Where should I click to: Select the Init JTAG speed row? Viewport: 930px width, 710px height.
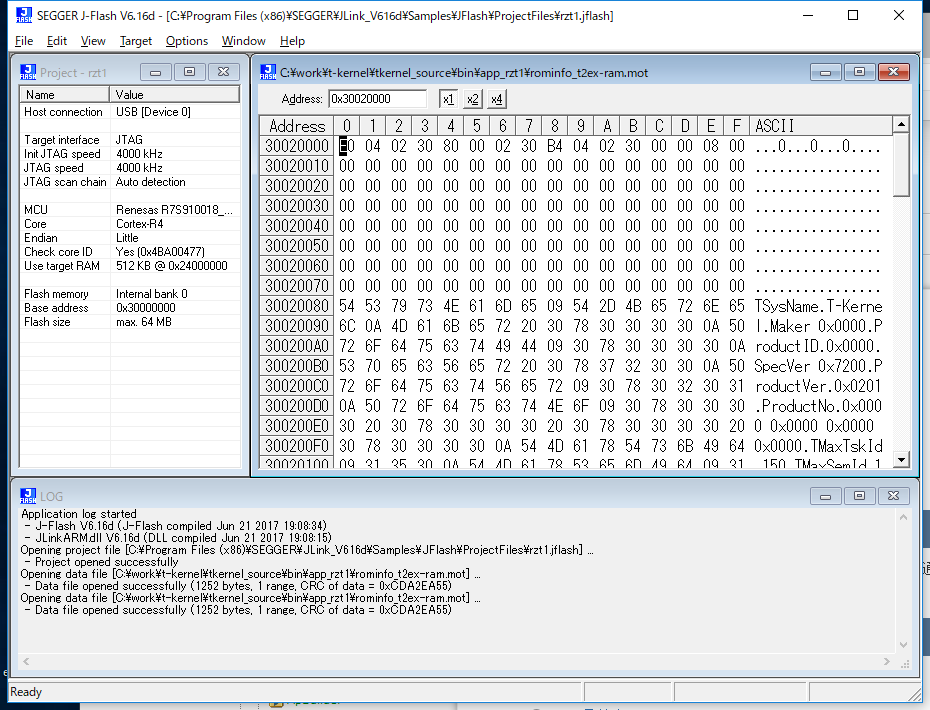(130, 154)
